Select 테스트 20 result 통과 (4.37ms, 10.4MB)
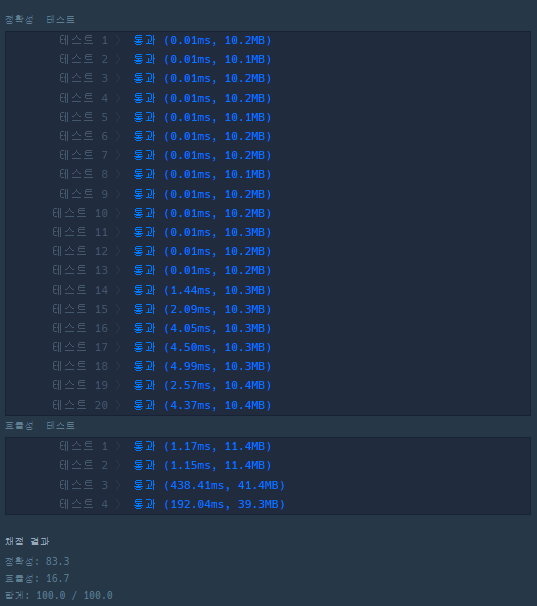 tap(203, 405)
